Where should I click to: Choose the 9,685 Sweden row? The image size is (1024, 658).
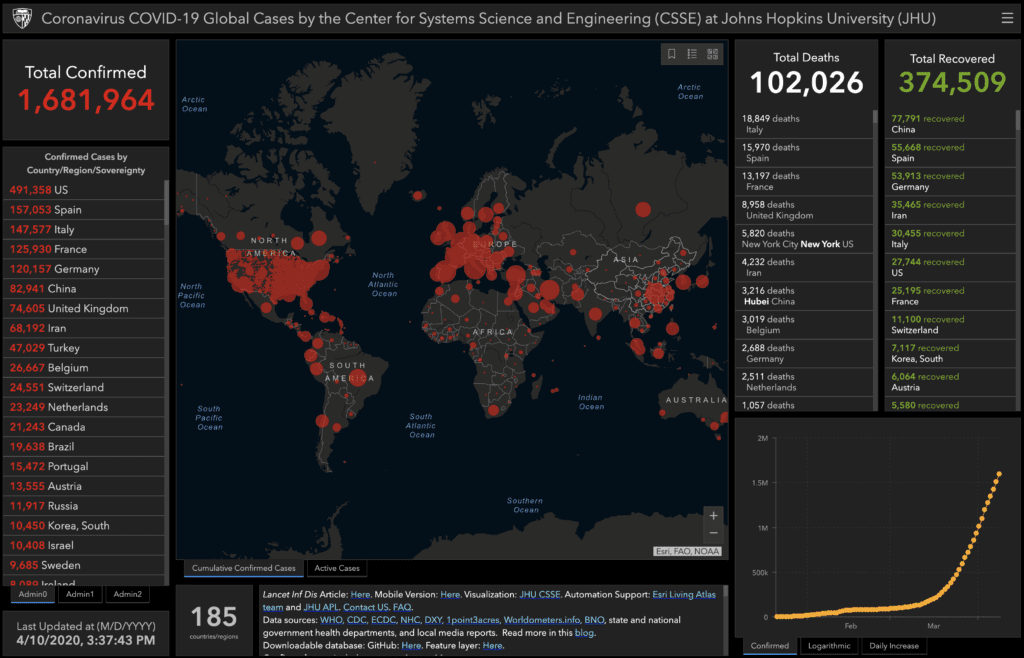pyautogui.click(x=84, y=565)
